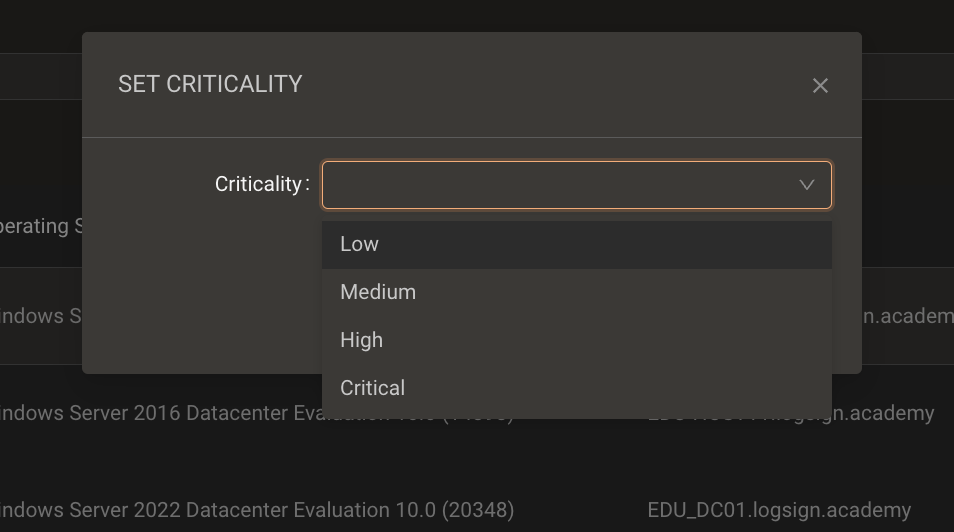Select Critical from the criticality list

[577, 388]
